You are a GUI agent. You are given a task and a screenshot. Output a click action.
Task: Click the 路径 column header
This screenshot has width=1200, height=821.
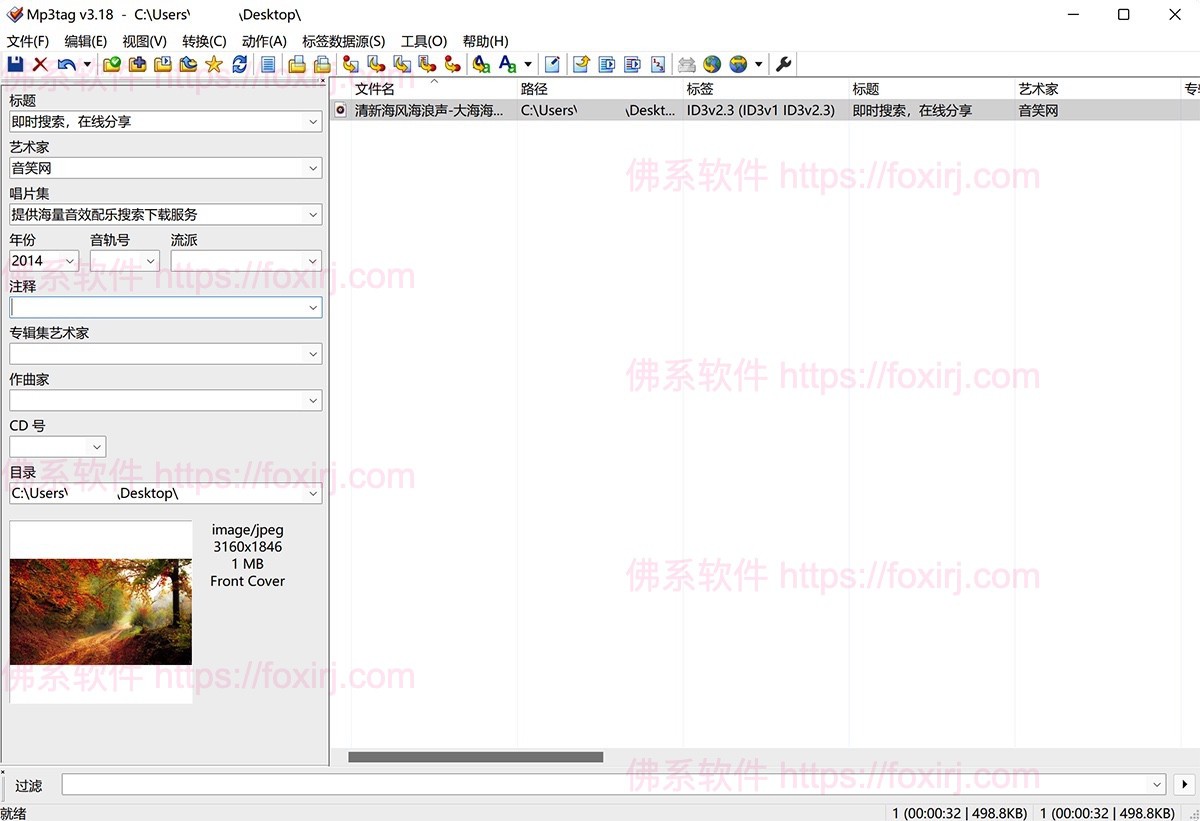click(x=533, y=88)
